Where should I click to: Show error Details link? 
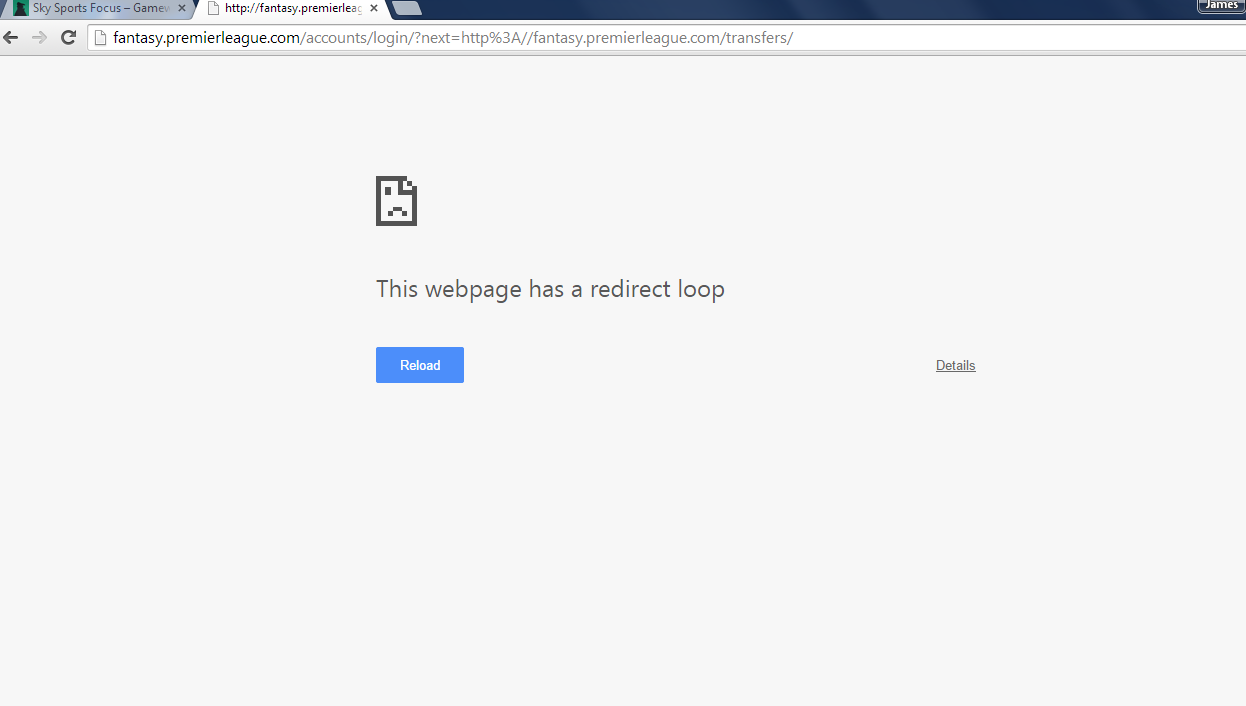point(956,365)
